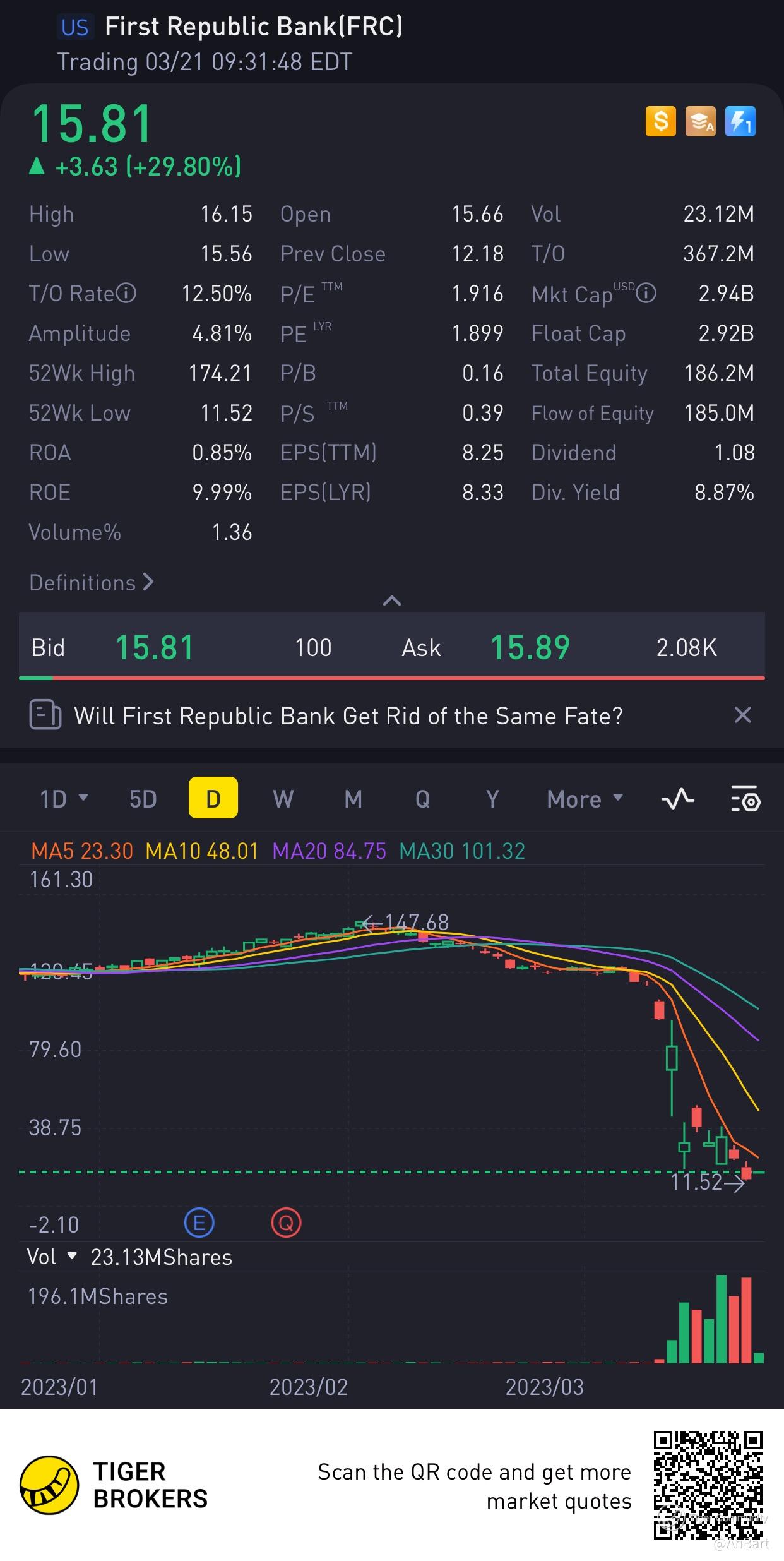Read the 'Will First Republic Bank Get Rid' headline
Viewport: 784px width, 1561px height.
click(348, 716)
